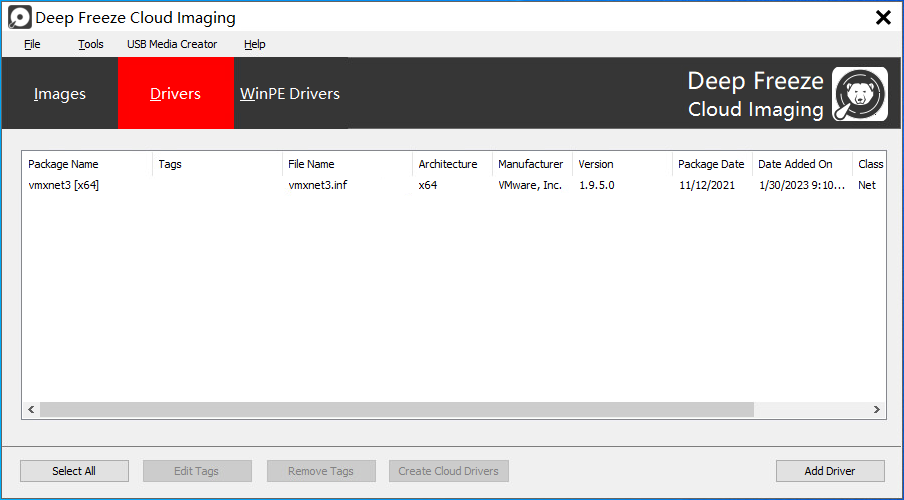
Task: Click the vmxnet3.inf file name cell
Action: [318, 185]
